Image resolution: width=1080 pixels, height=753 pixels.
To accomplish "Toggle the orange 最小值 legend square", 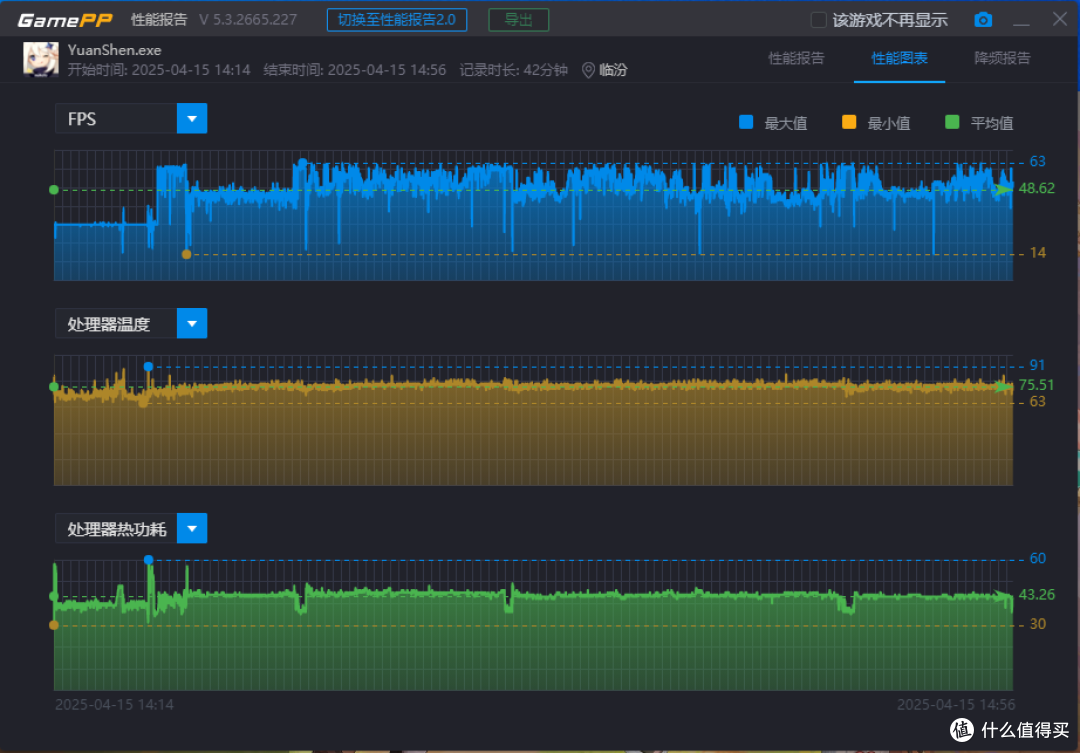I will [849, 123].
